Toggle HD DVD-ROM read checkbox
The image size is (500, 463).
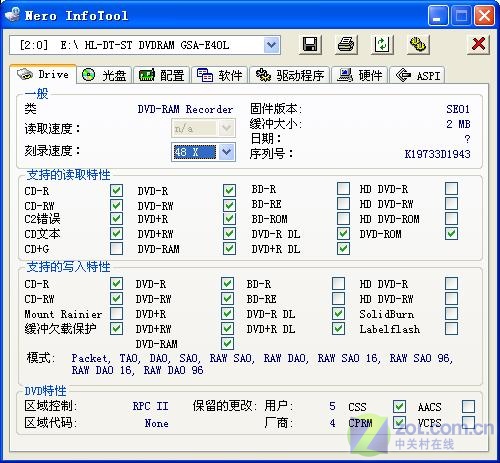[451, 218]
